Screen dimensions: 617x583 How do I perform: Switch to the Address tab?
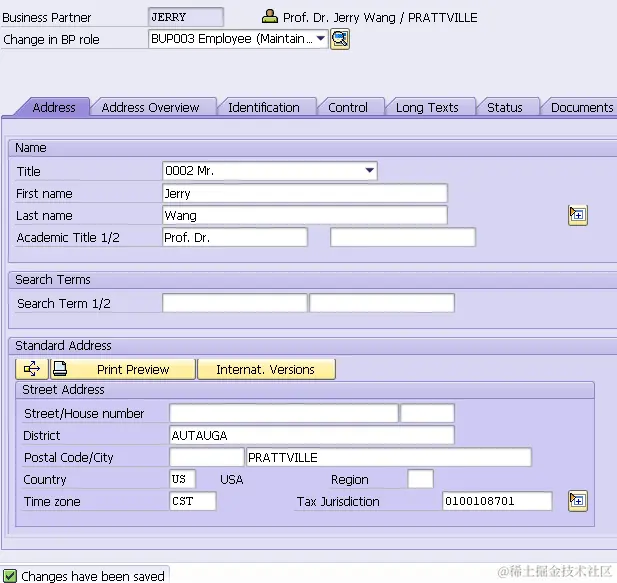click(x=54, y=107)
